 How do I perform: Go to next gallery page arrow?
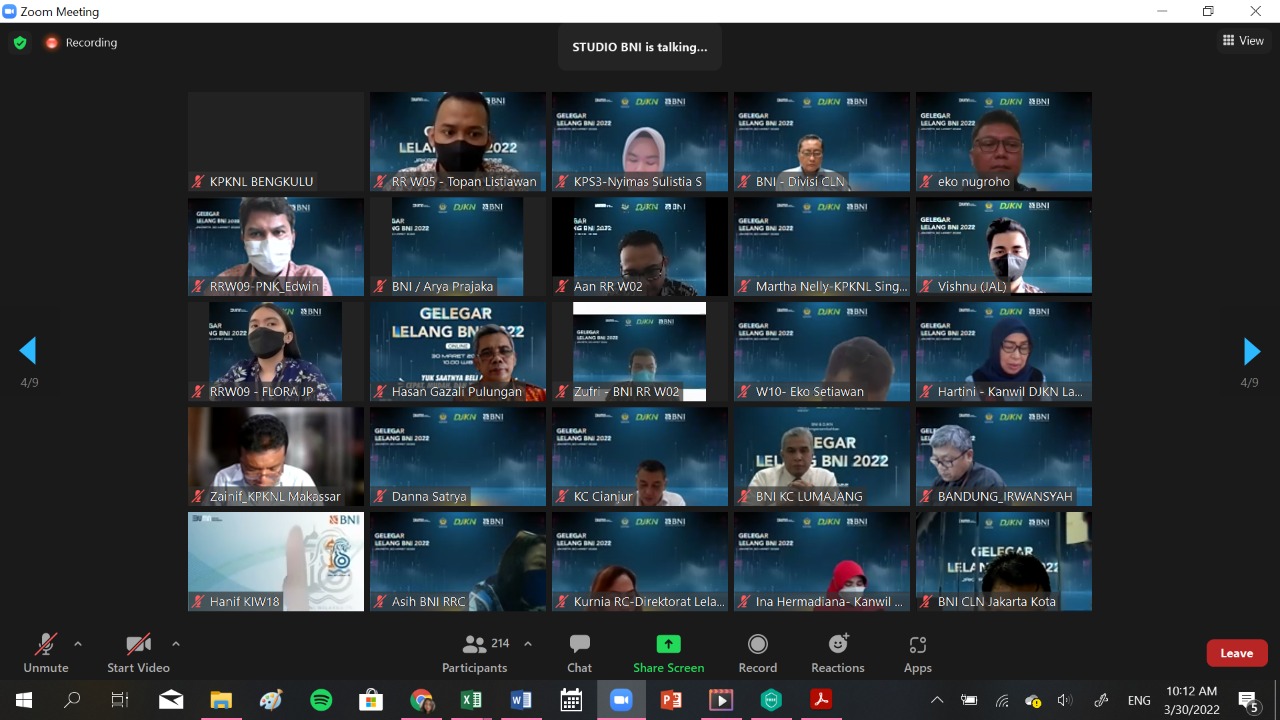pos(1251,351)
